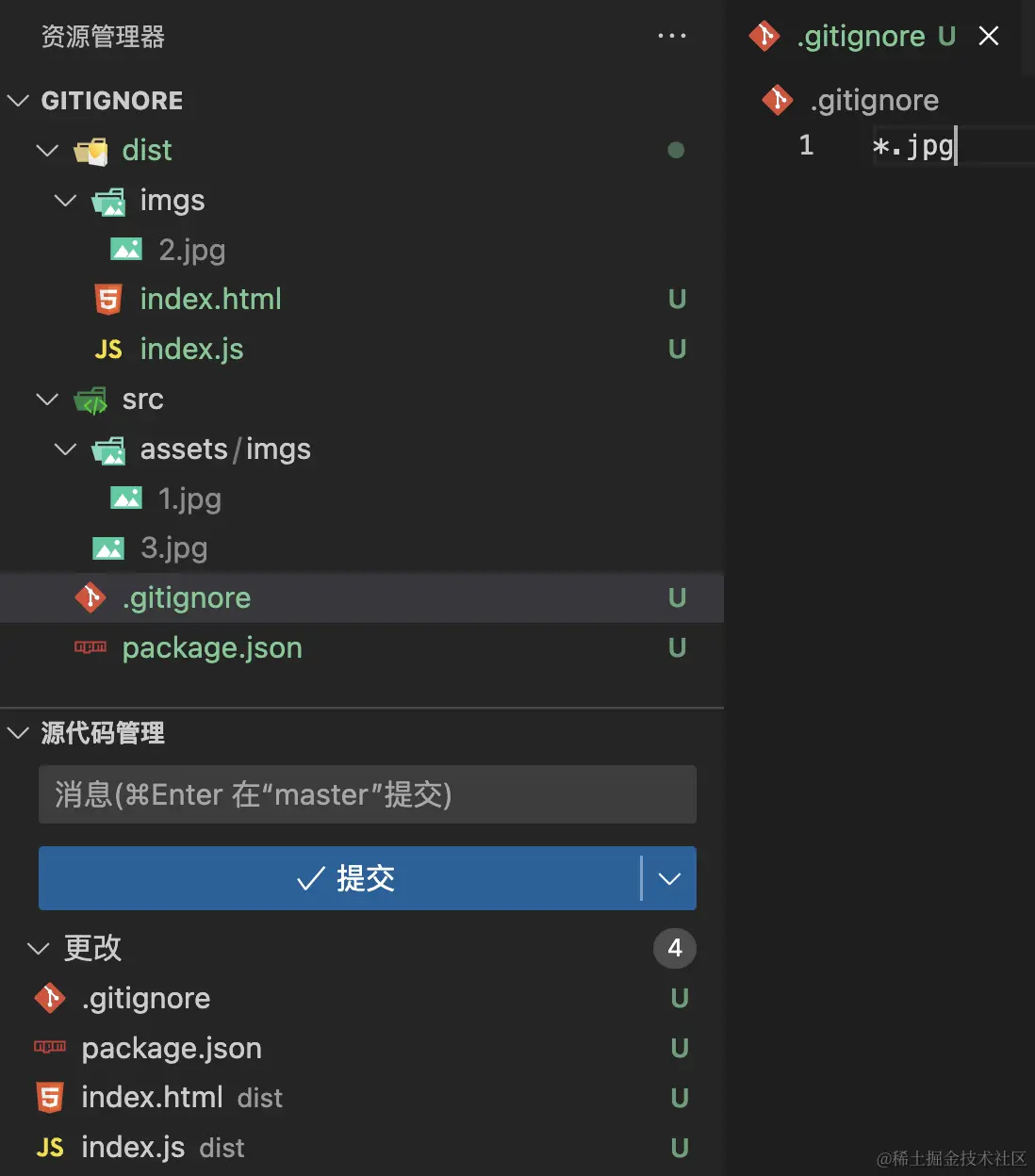The height and width of the screenshot is (1176, 1035).
Task: Click the HTML5 icon beside index.html in explorer
Action: [x=108, y=300]
